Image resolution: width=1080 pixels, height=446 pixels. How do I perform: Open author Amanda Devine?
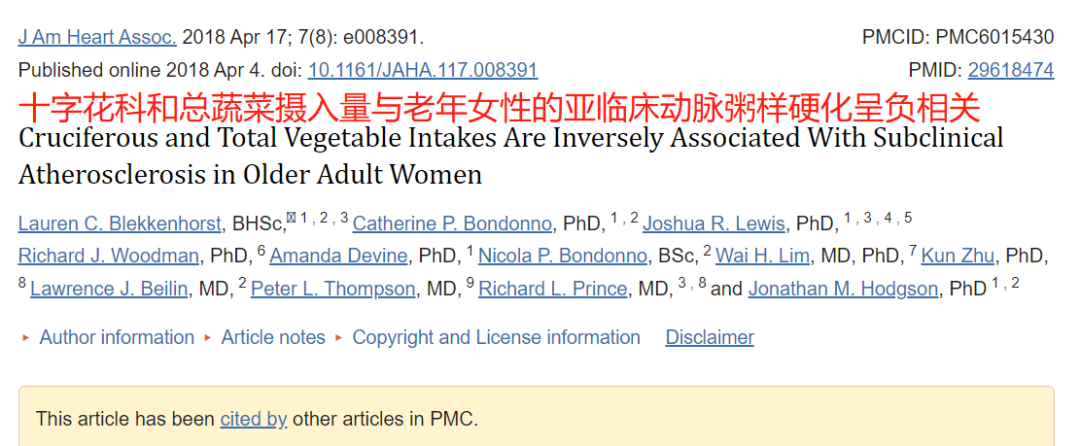pyautogui.click(x=338, y=256)
